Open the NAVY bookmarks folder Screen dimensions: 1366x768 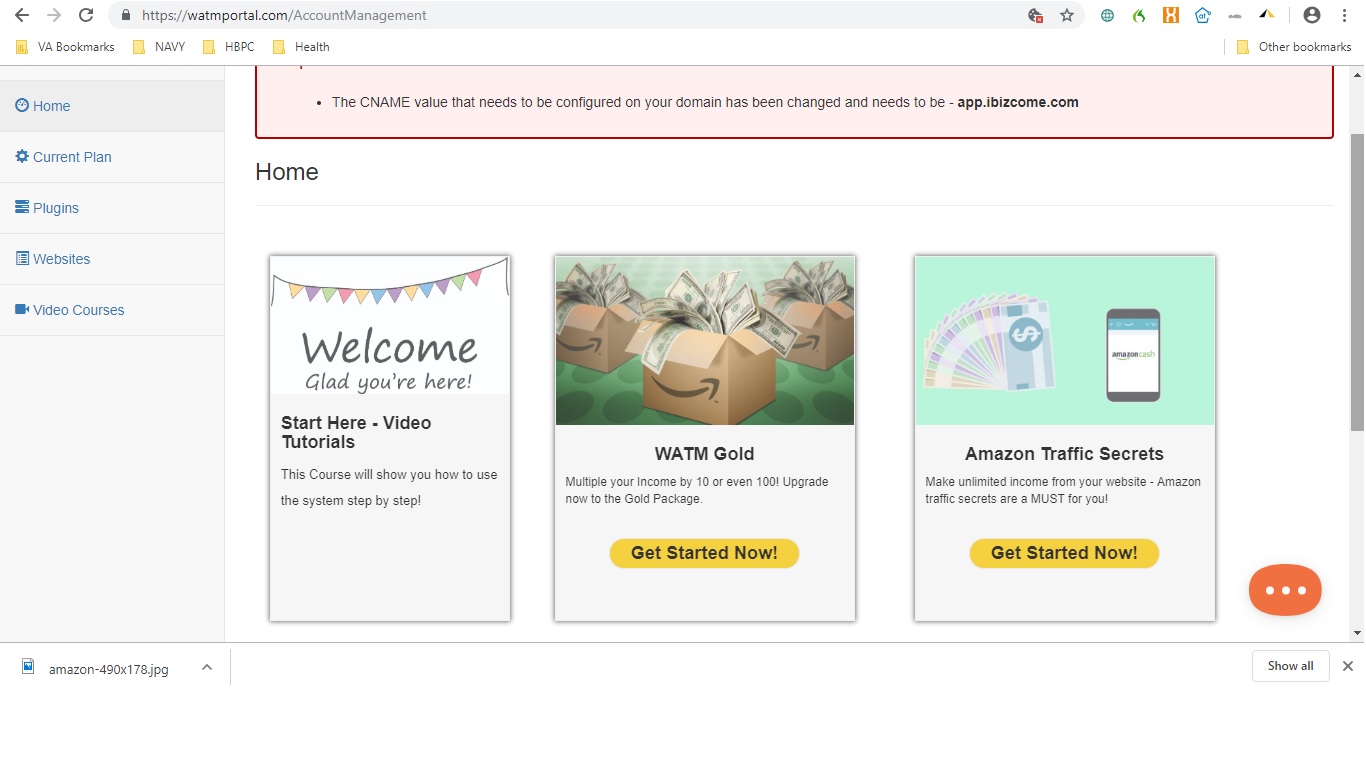(x=159, y=47)
